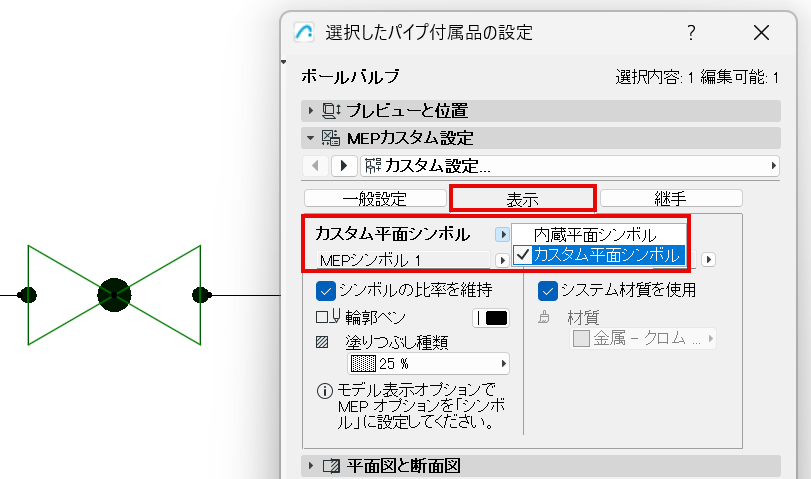Open the 25 % fill type dropdown
811x479 pixels.
click(428, 364)
